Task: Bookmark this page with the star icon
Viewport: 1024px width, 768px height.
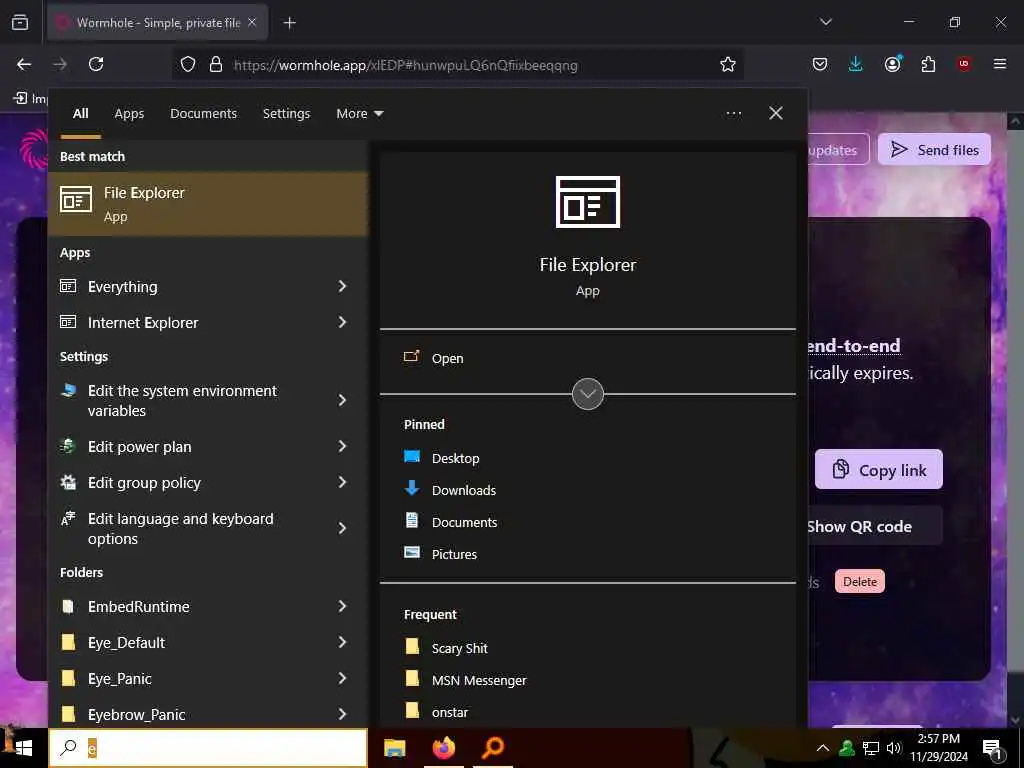Action: (728, 65)
